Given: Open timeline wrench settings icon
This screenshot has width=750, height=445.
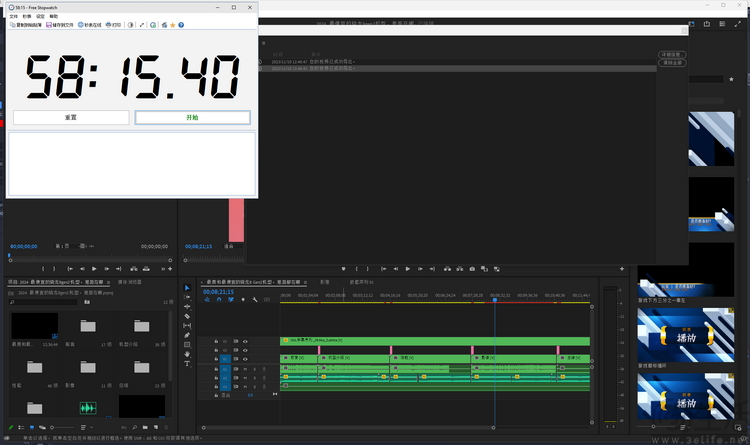Looking at the screenshot, I should (255, 300).
